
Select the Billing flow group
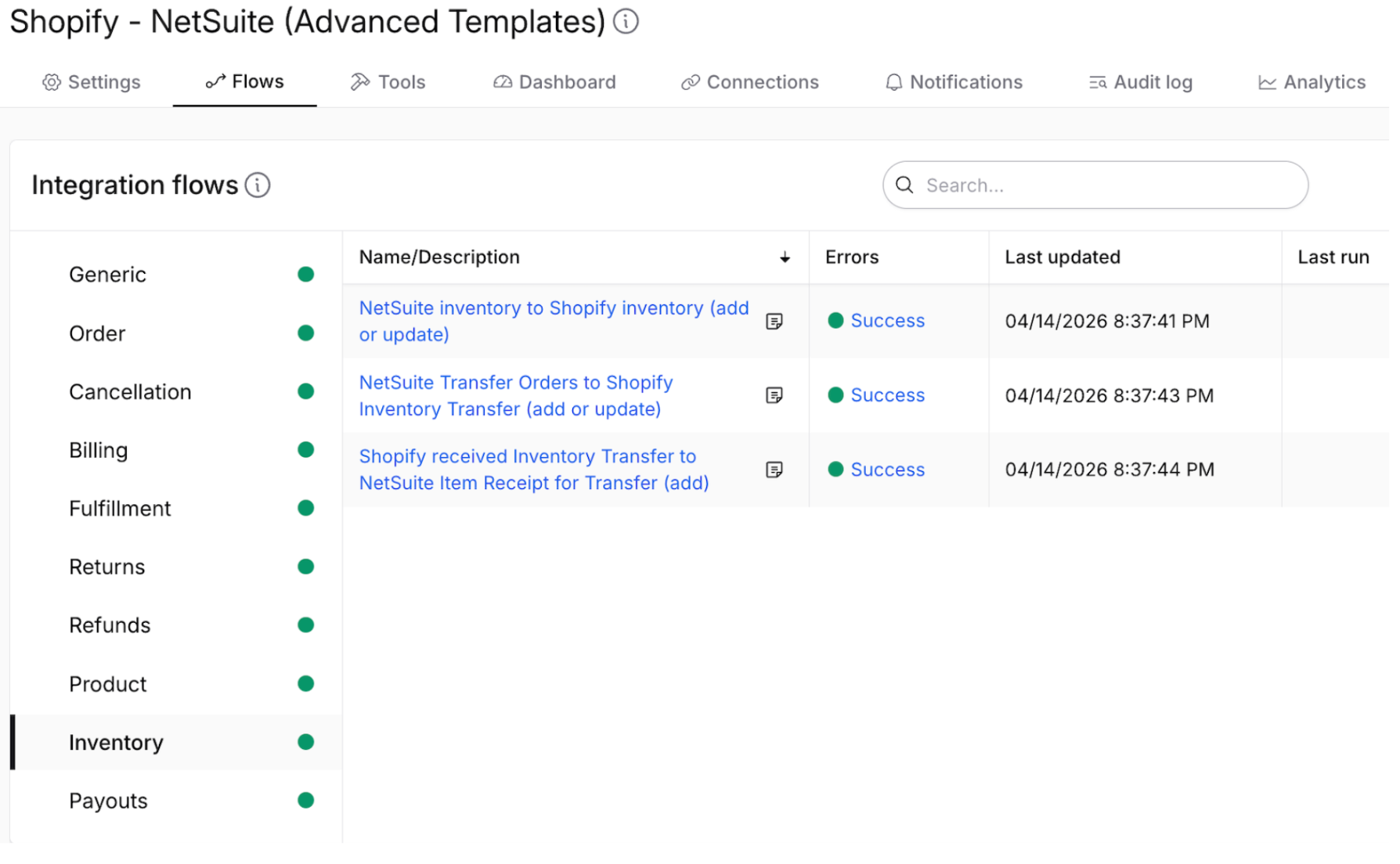[x=176, y=450]
